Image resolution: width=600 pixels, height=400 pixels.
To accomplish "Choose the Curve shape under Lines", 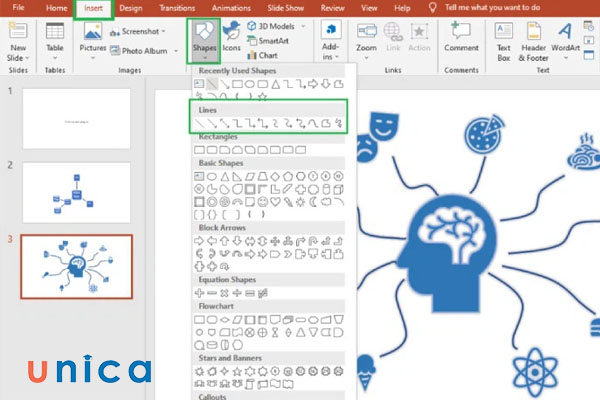I will click(313, 123).
